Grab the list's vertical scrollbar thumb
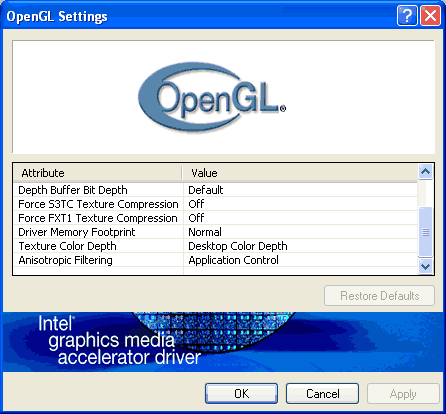The width and height of the screenshot is (446, 414). coord(426,232)
